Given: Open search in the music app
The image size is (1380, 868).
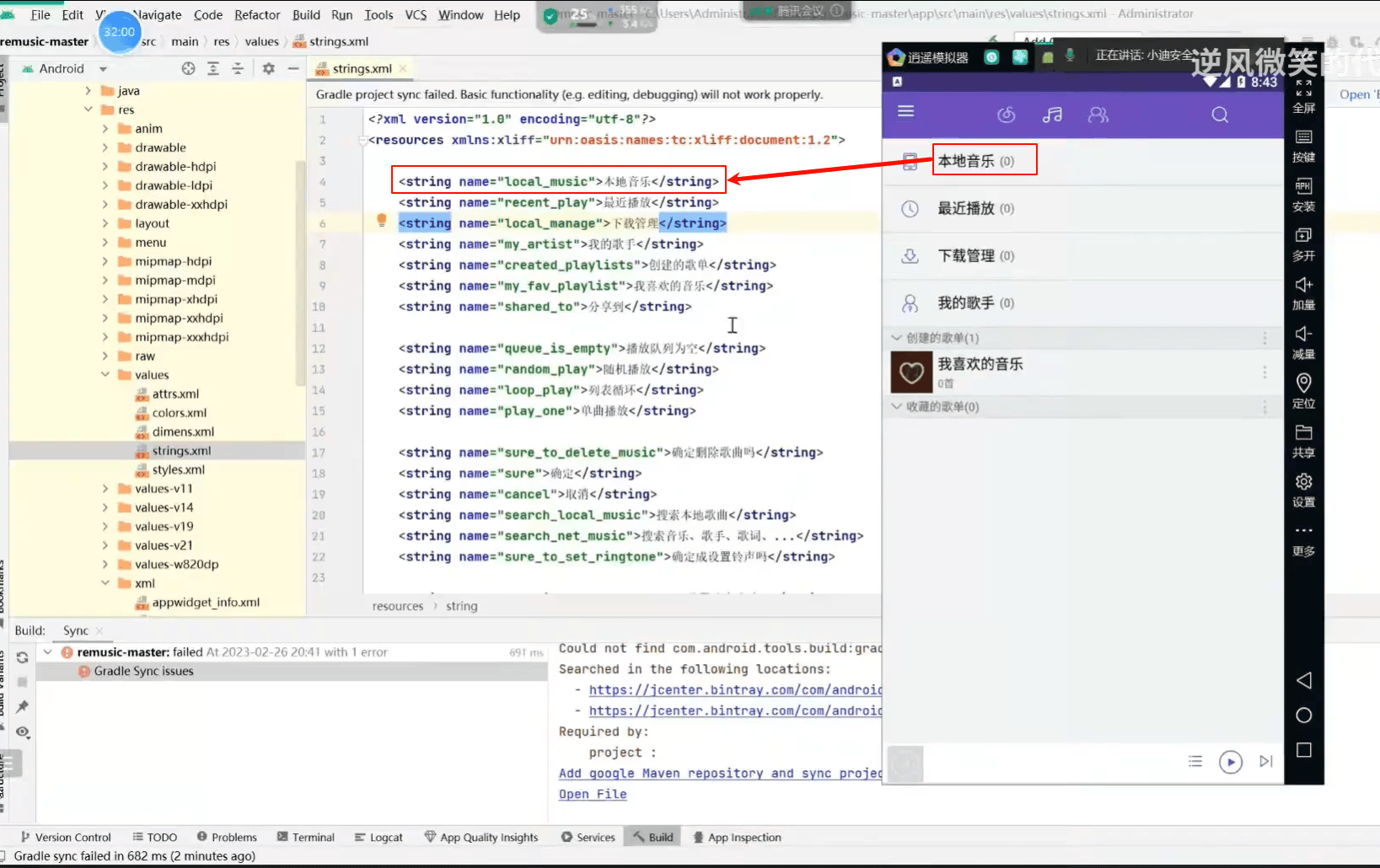Looking at the screenshot, I should [x=1220, y=115].
